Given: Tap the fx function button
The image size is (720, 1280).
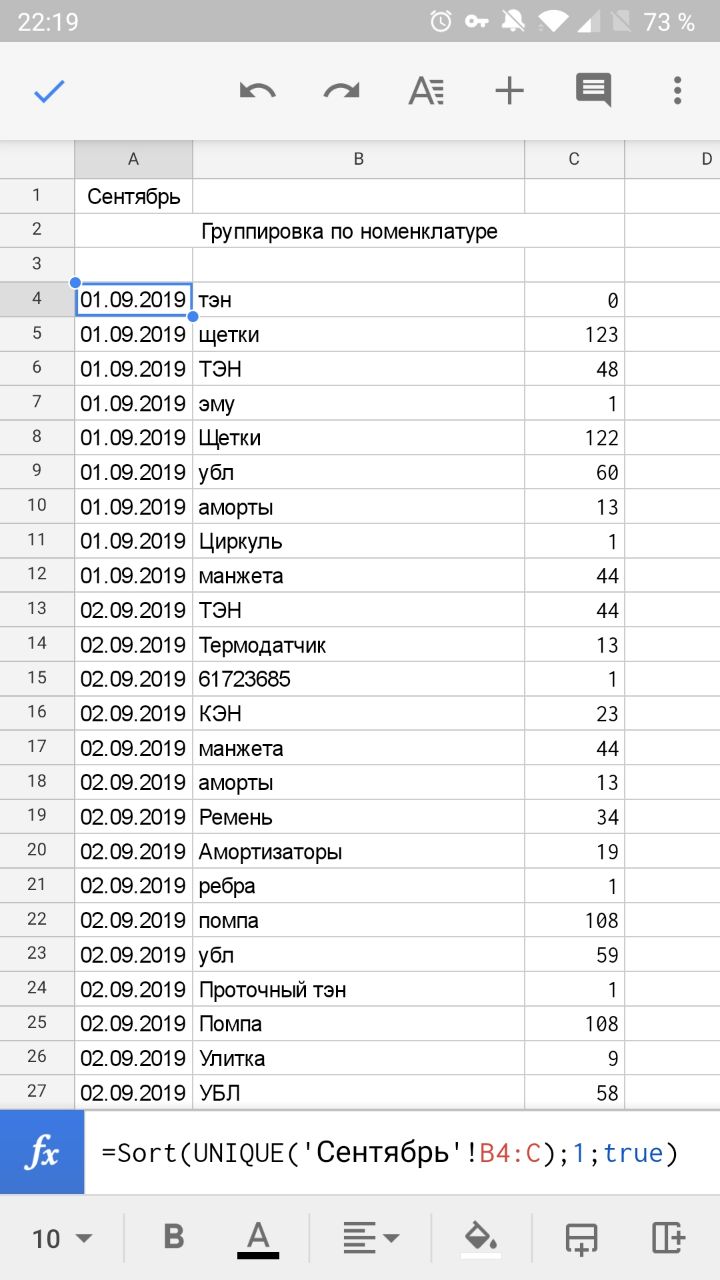Looking at the screenshot, I should (x=42, y=1153).
